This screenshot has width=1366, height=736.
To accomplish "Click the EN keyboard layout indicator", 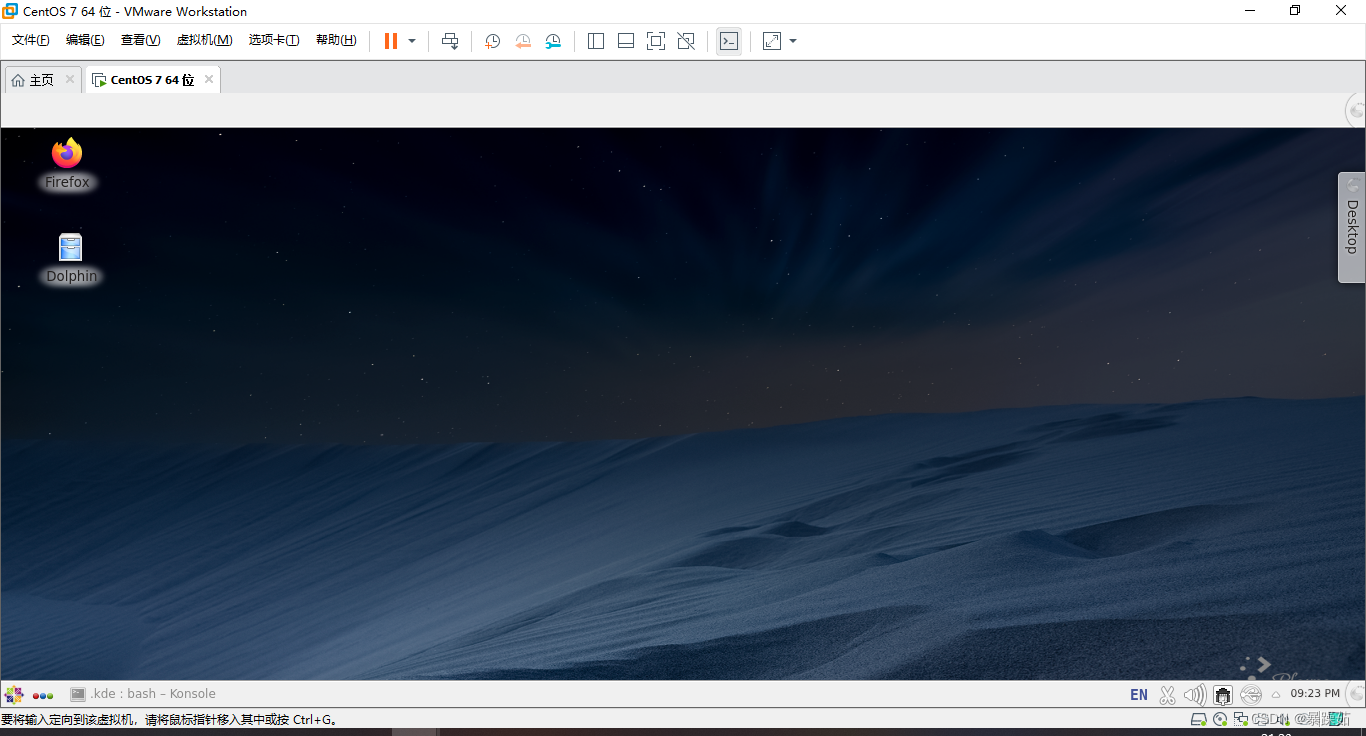I will pos(1139,695).
